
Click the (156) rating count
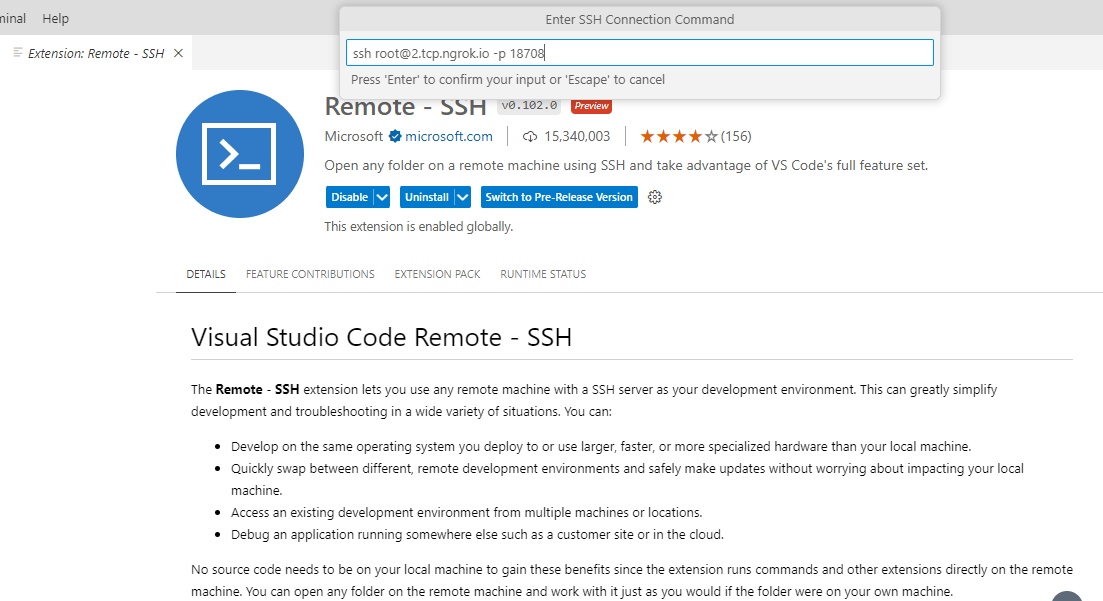click(736, 137)
